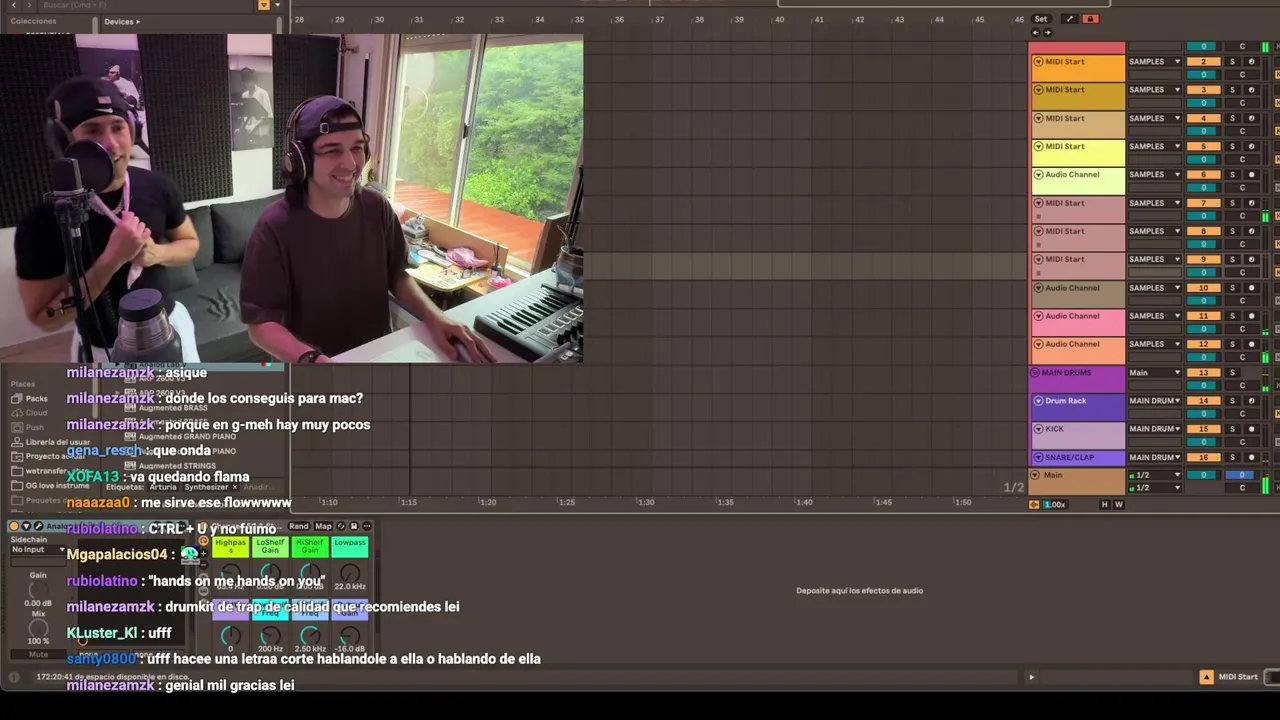Open the MAIN DRUM routing dropdown on KICK
Screen dimensions: 1280x720
[x=1155, y=429]
